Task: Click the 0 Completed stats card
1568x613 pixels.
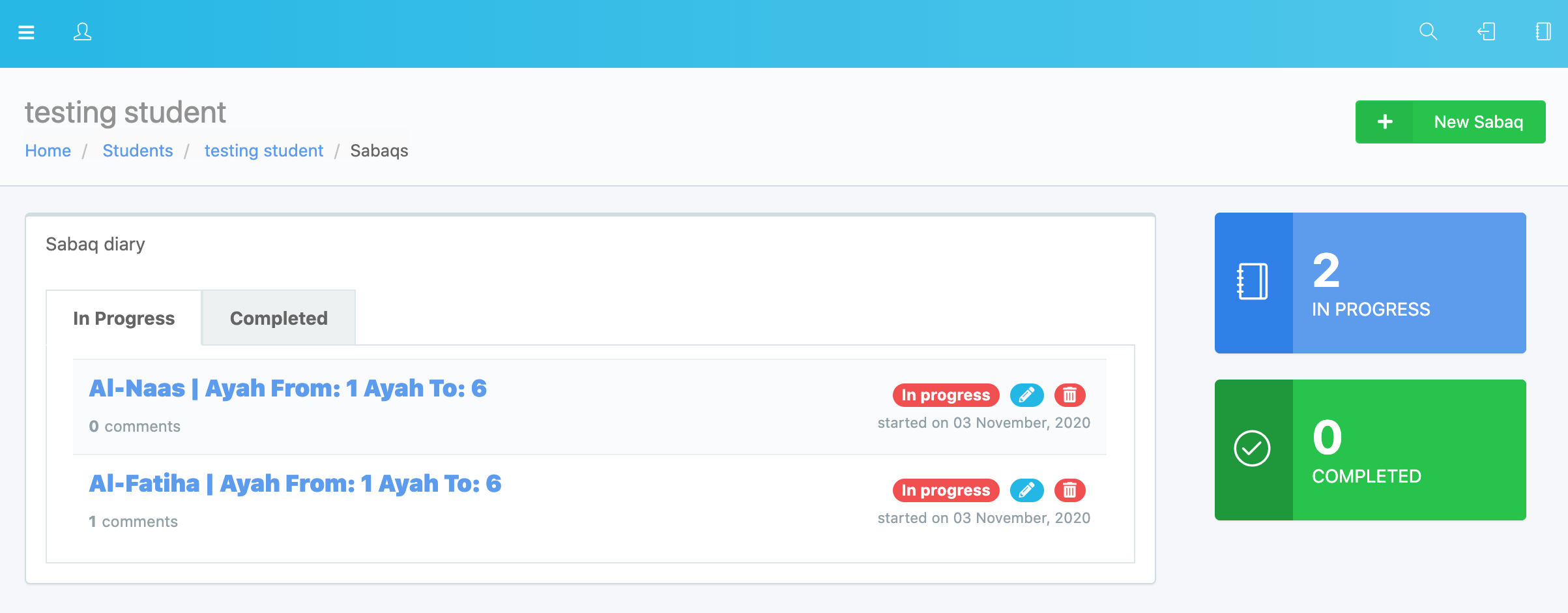Action: (x=1370, y=450)
